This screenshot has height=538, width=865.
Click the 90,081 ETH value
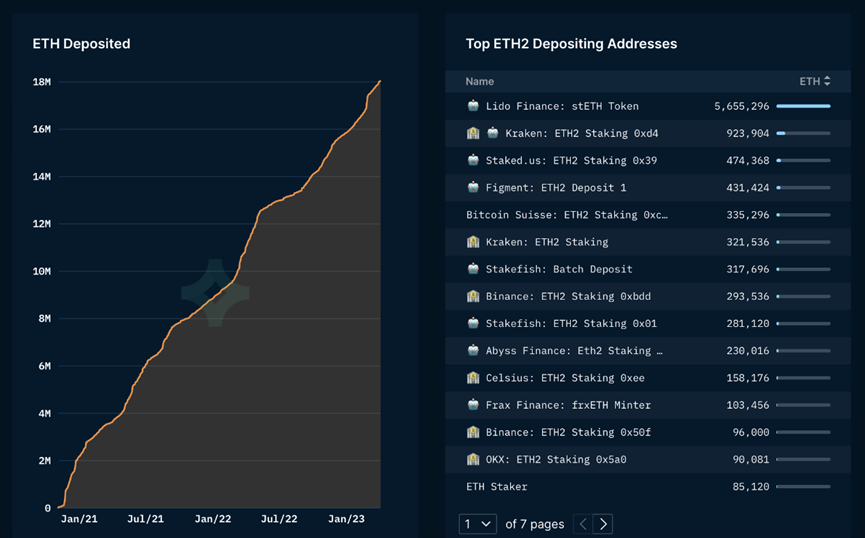[x=751, y=459]
